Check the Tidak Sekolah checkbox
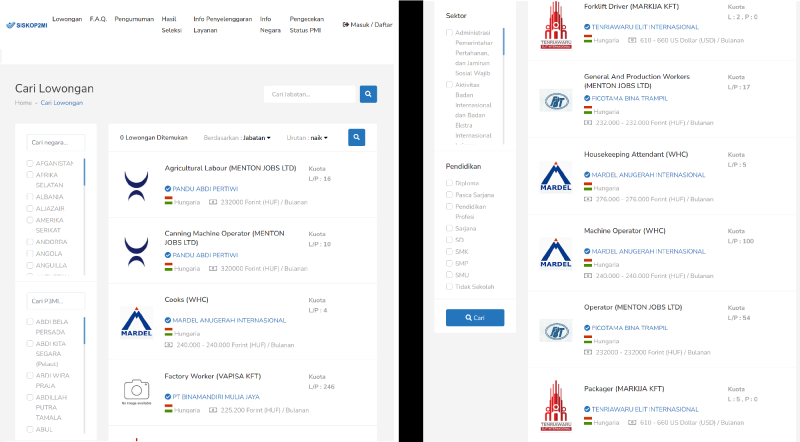The image size is (800, 442). tap(449, 286)
